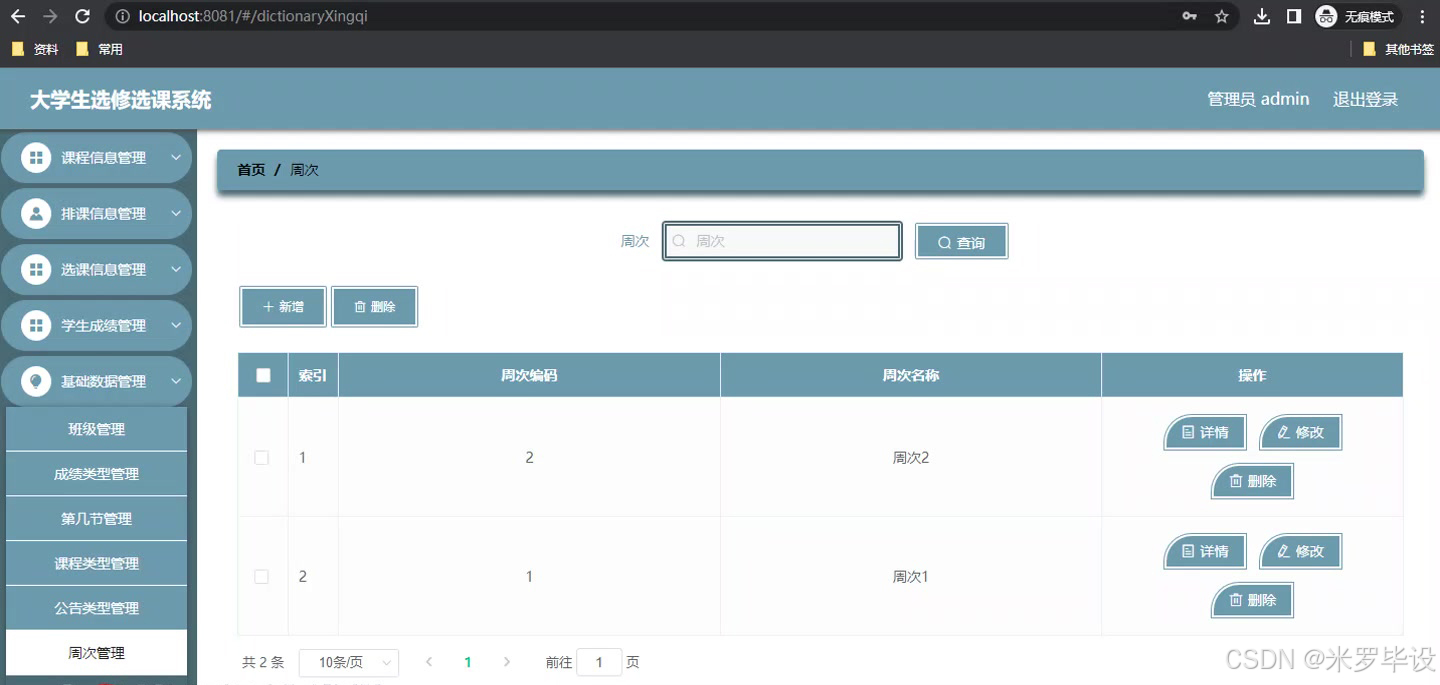Open the browser downloads icon

[1262, 16]
